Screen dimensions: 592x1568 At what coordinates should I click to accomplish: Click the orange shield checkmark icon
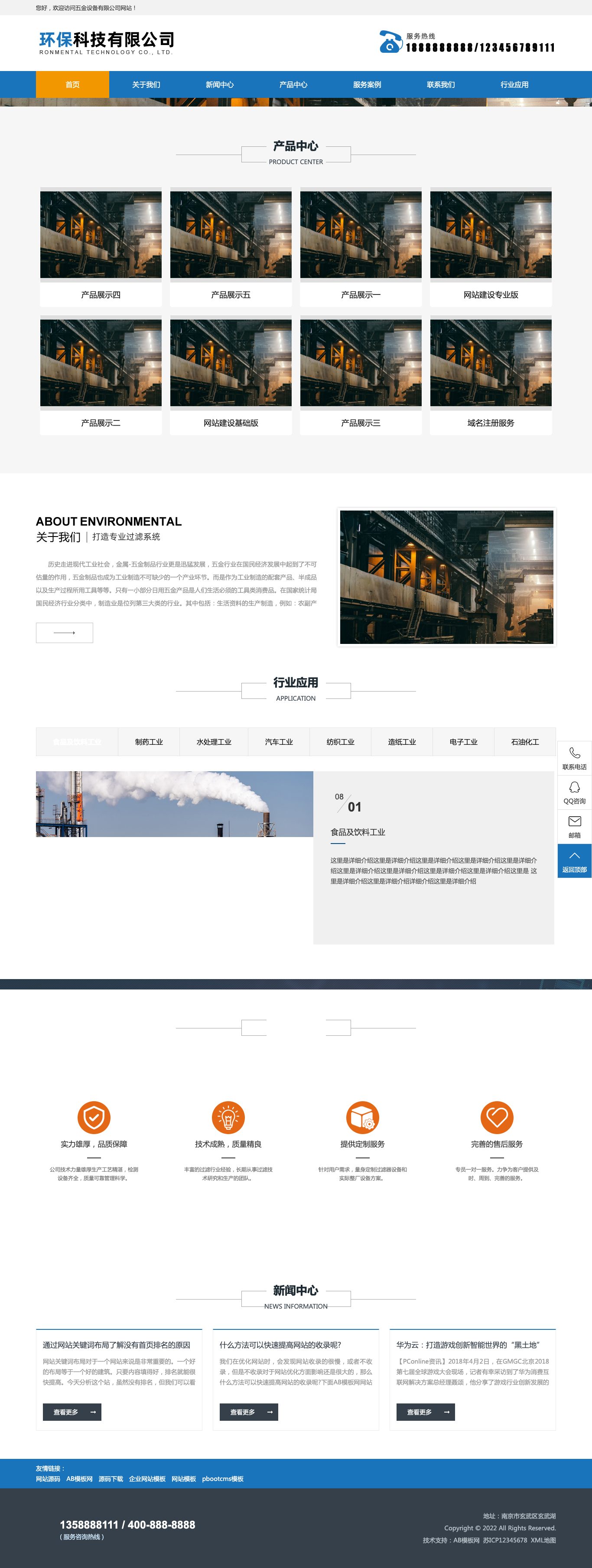click(94, 1118)
